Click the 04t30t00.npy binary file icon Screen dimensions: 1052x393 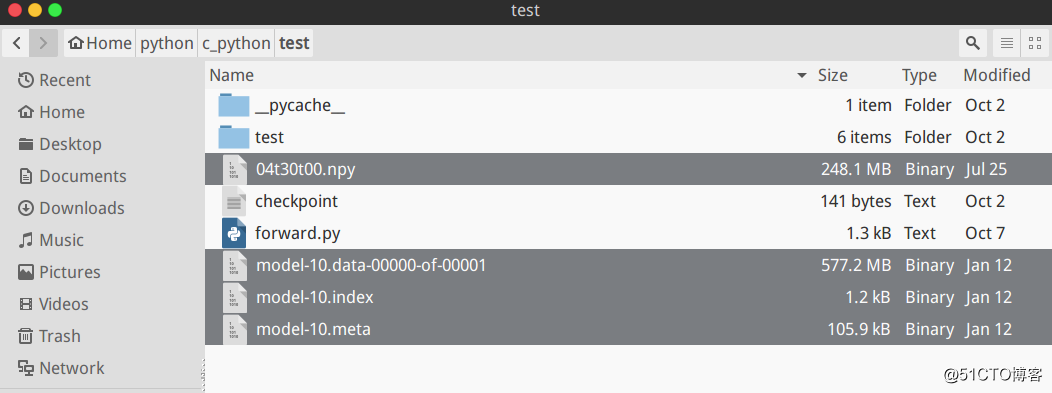(x=234, y=169)
